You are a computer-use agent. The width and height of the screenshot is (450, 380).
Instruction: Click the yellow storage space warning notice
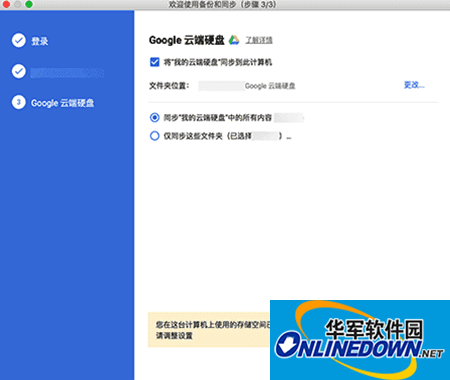pyautogui.click(x=209, y=330)
